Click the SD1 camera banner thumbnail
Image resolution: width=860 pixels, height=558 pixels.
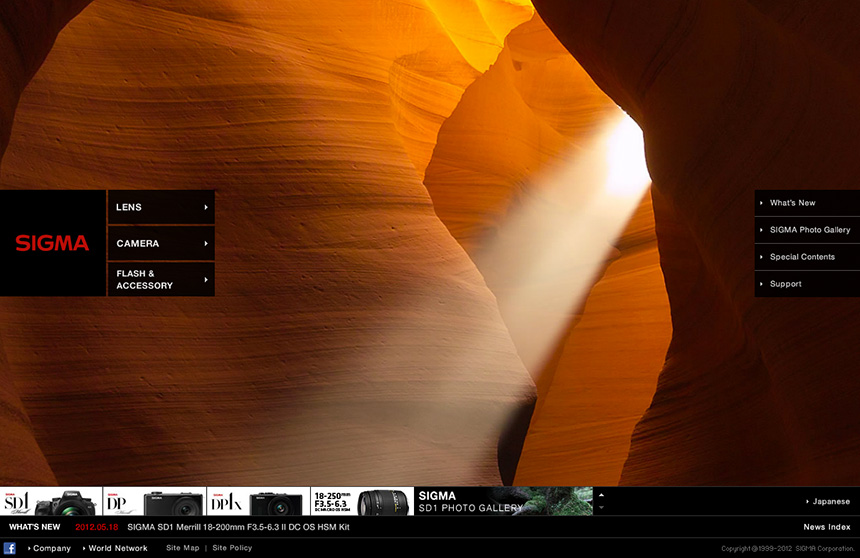[x=51, y=501]
